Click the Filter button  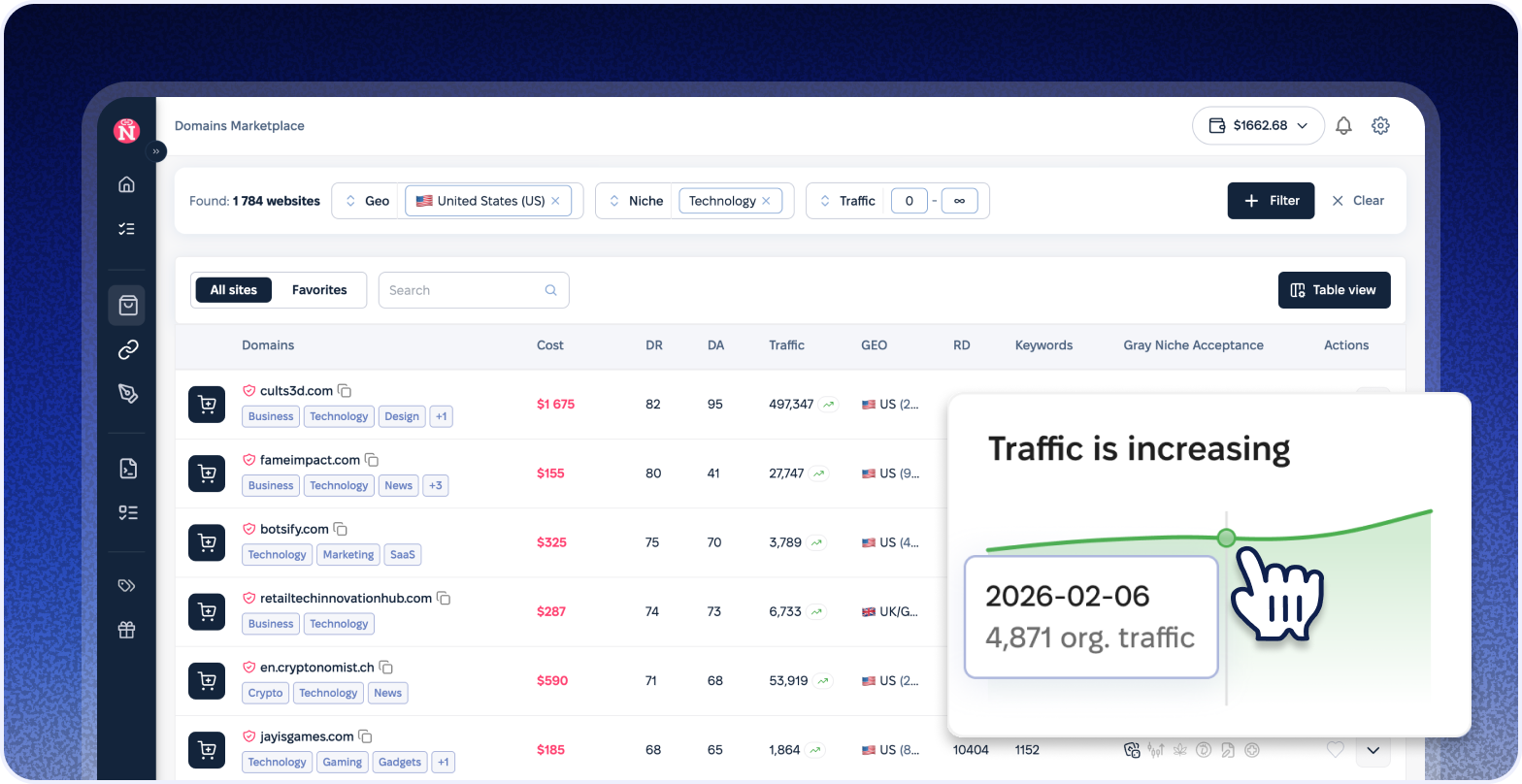pos(1271,201)
